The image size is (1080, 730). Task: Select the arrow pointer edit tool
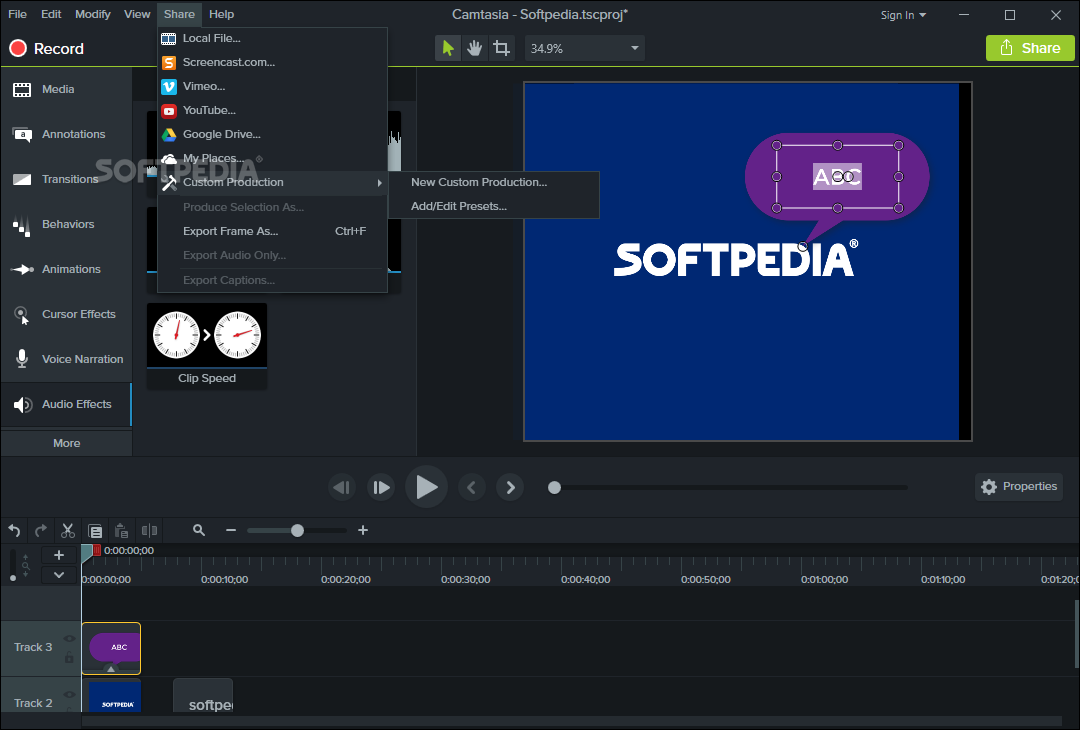pyautogui.click(x=448, y=48)
